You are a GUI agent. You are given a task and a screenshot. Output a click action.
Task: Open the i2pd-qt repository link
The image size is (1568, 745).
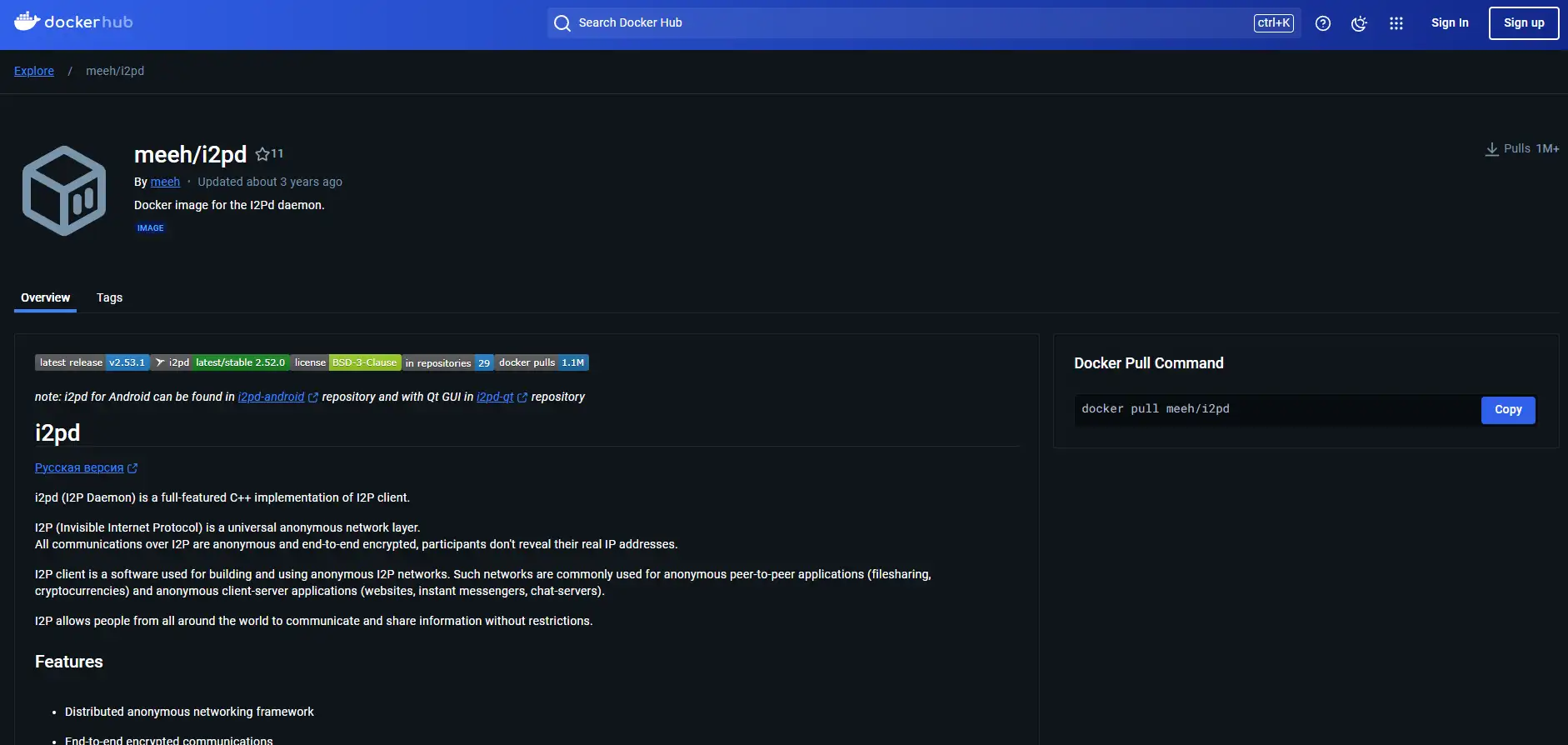495,397
